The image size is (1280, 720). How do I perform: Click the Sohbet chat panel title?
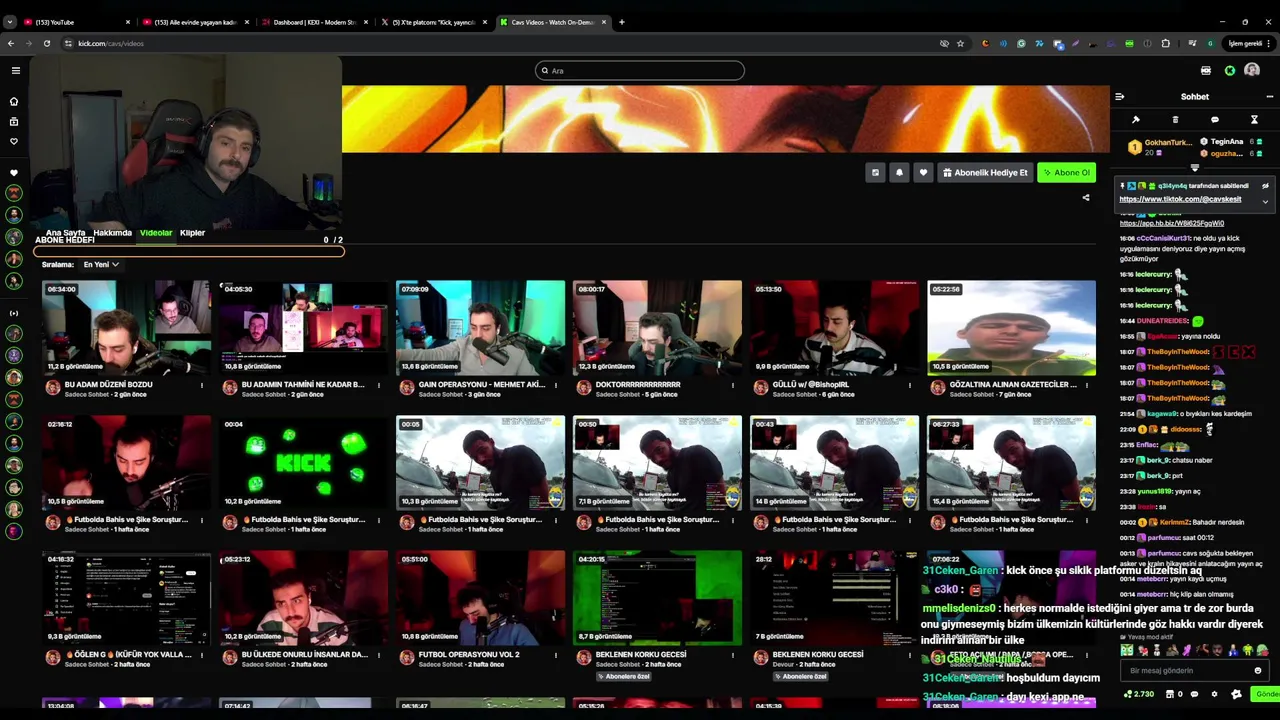1194,97
